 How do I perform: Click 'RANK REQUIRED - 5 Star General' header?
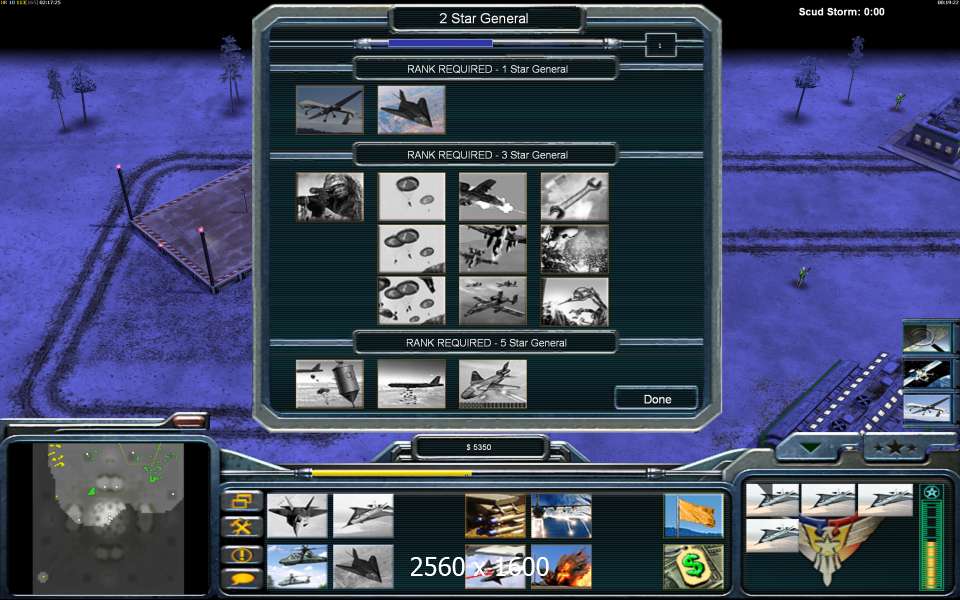[x=486, y=343]
